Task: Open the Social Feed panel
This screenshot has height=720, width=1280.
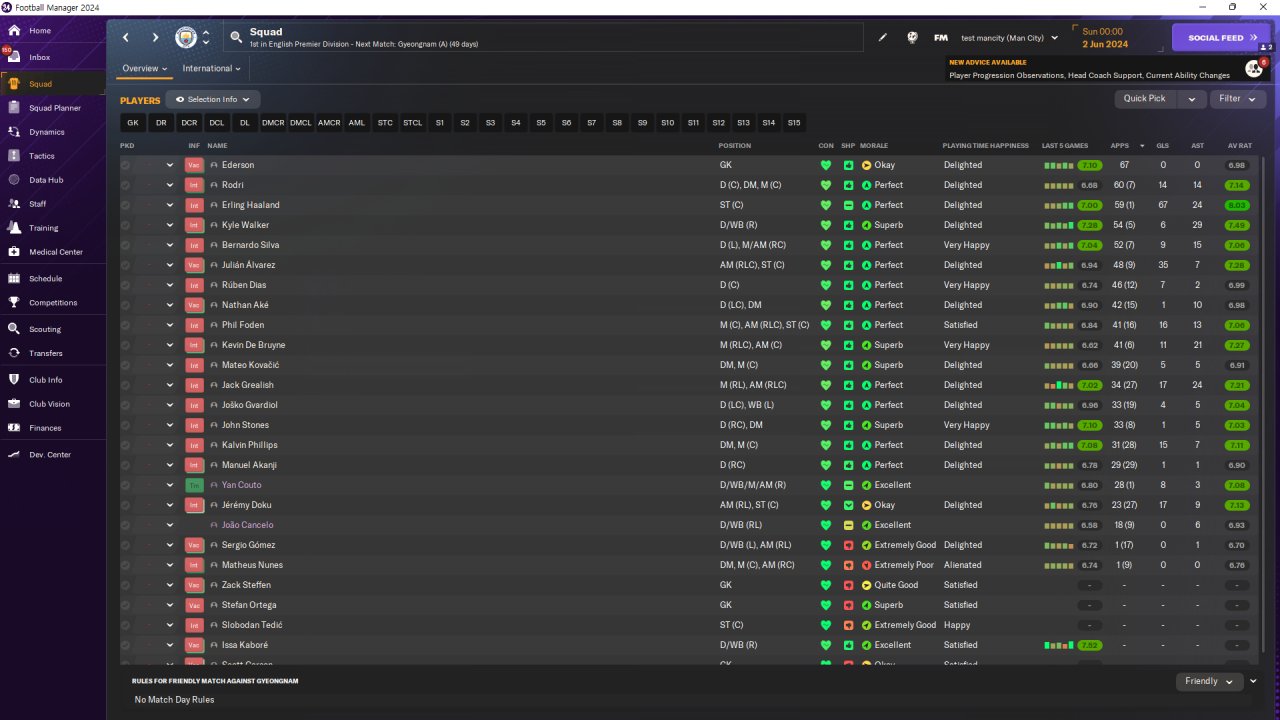Action: tap(1222, 38)
